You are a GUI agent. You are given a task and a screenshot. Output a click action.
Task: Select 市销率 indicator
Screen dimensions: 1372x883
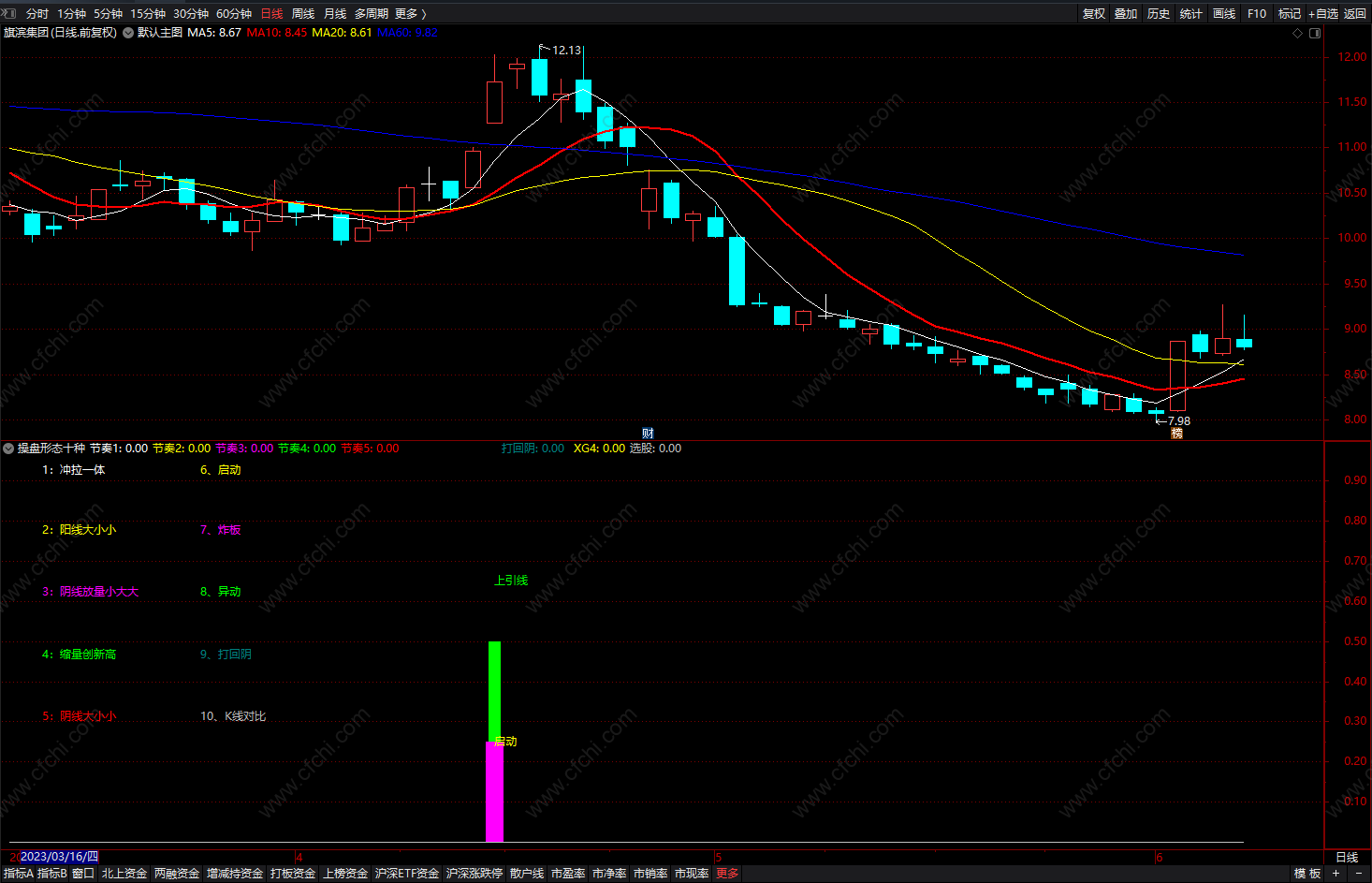(650, 873)
